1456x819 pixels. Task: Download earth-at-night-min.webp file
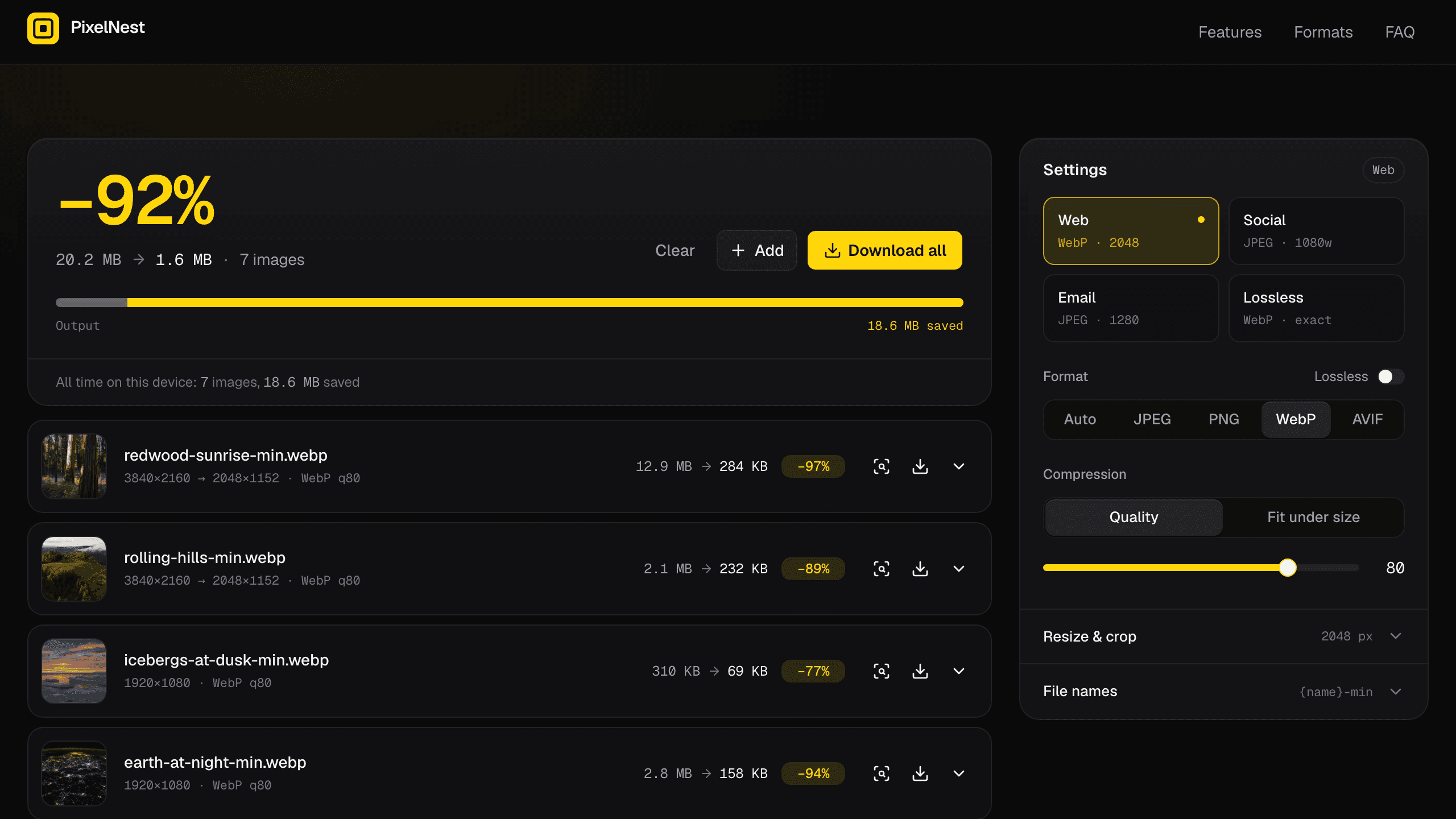pyautogui.click(x=920, y=773)
